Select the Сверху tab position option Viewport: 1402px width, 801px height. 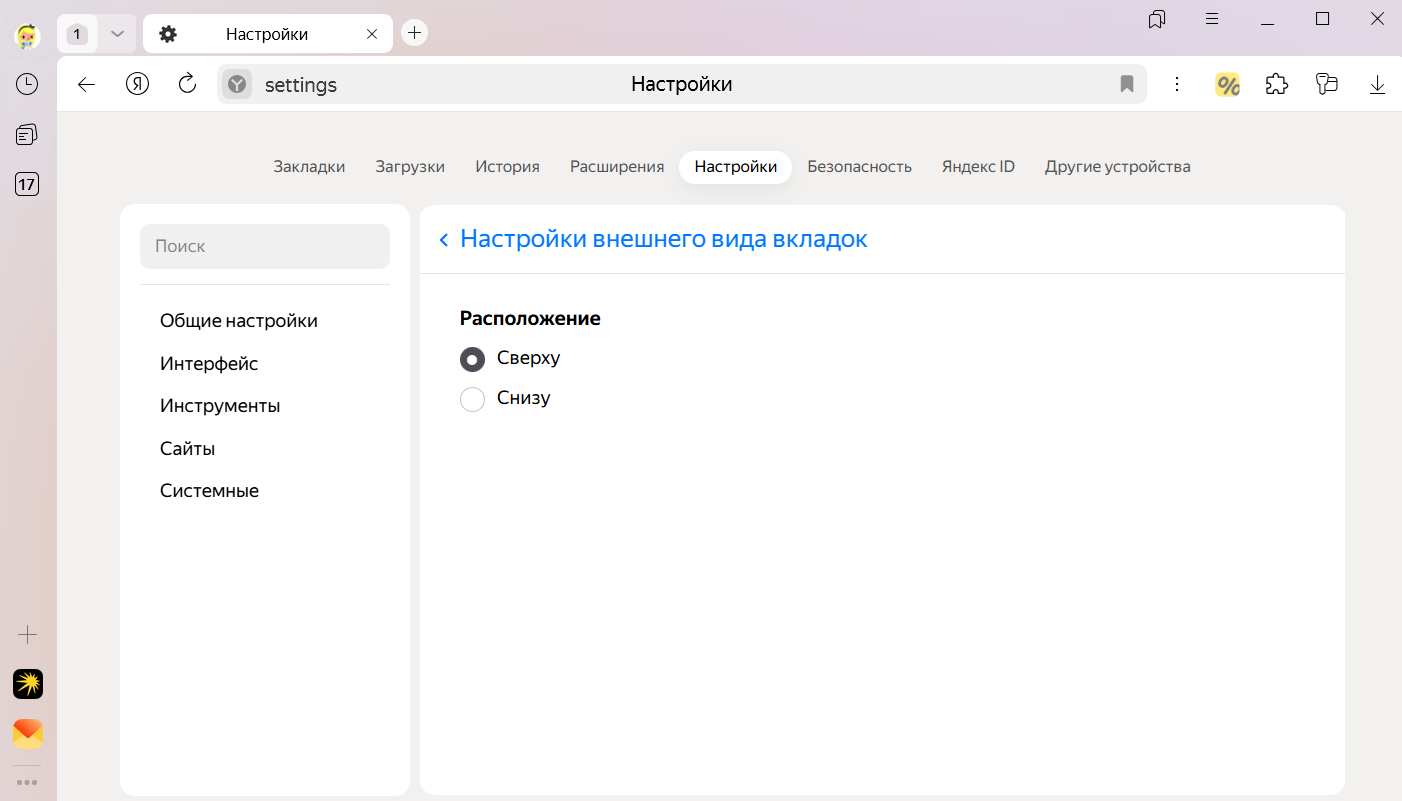[472, 359]
